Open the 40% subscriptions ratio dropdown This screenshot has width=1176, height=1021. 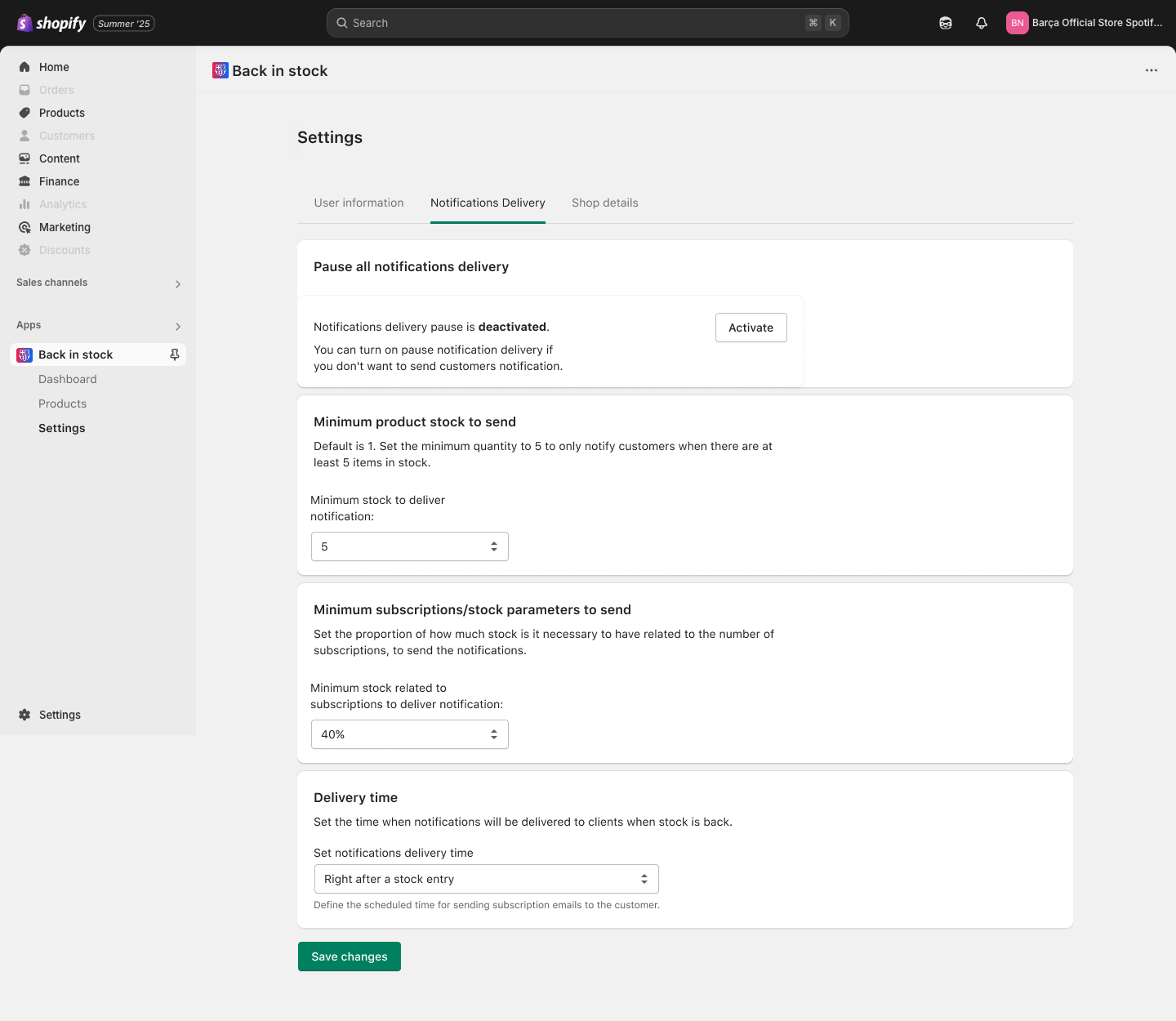click(410, 734)
